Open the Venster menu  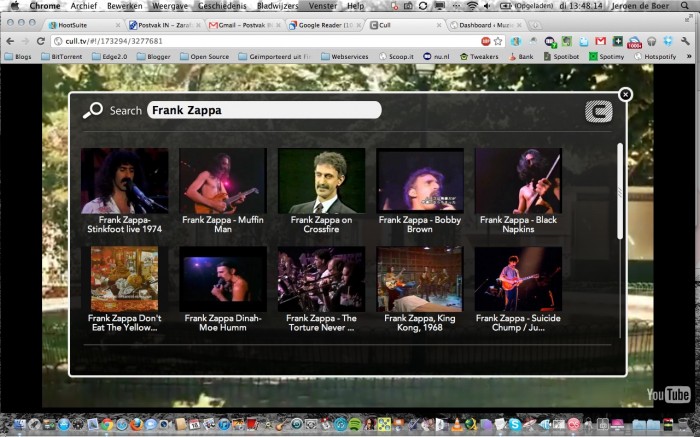pyautogui.click(x=323, y=6)
